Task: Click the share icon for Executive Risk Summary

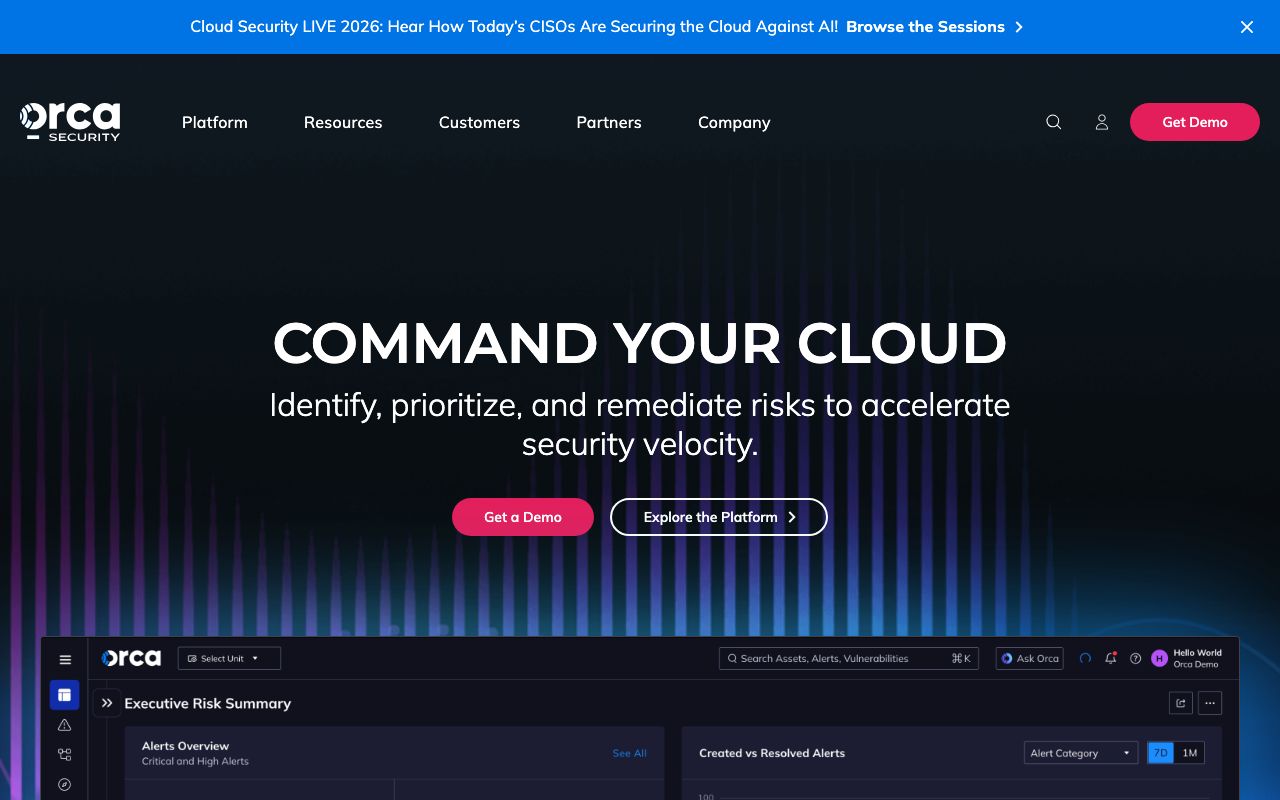Action: pos(1181,703)
